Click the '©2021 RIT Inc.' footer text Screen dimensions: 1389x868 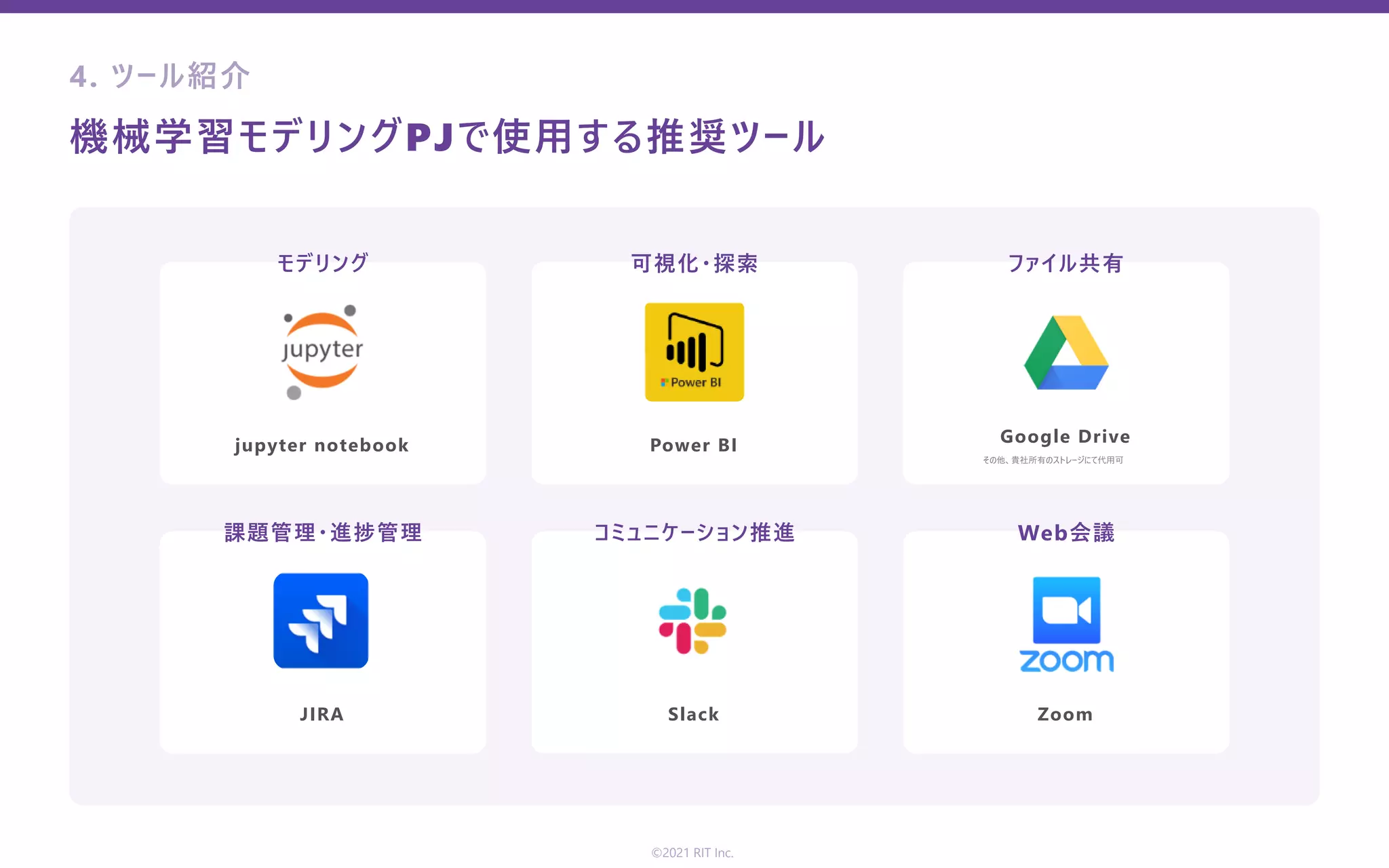coord(692,852)
